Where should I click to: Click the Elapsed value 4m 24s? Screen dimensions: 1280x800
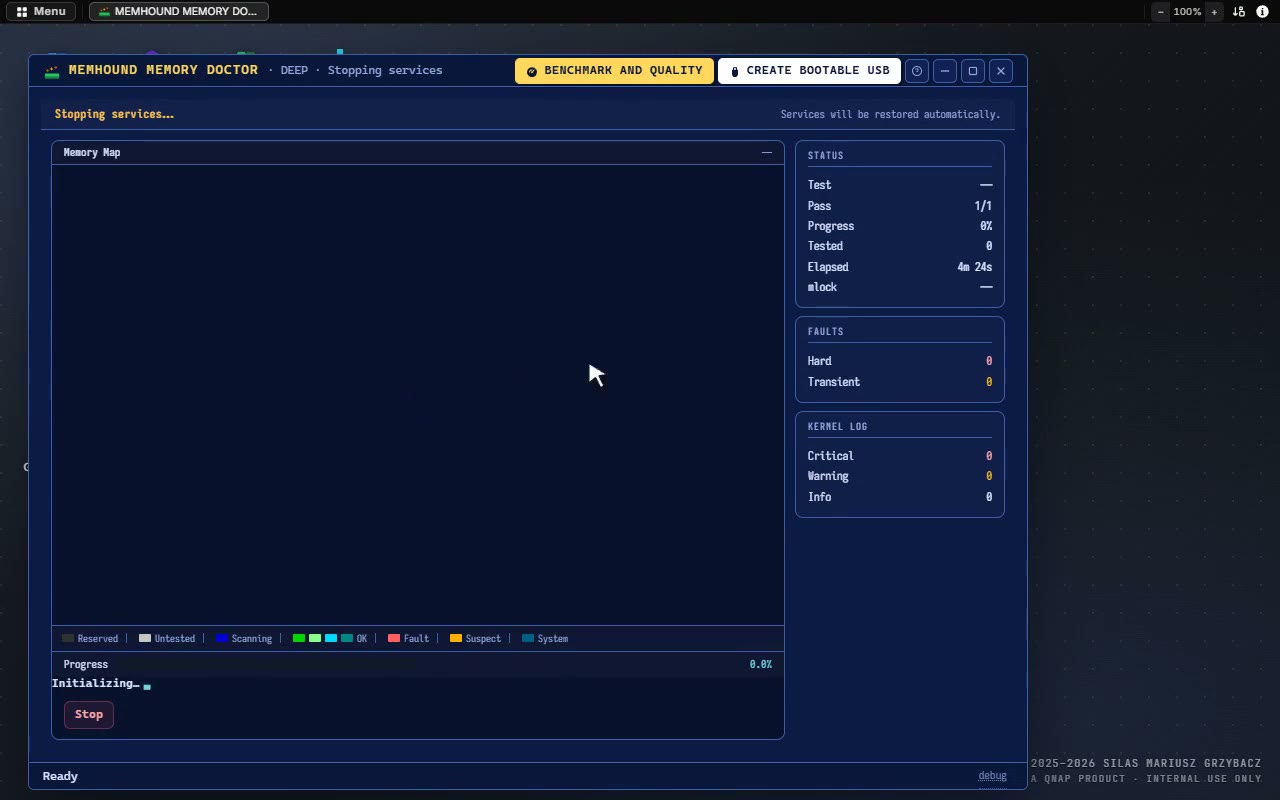(x=974, y=267)
